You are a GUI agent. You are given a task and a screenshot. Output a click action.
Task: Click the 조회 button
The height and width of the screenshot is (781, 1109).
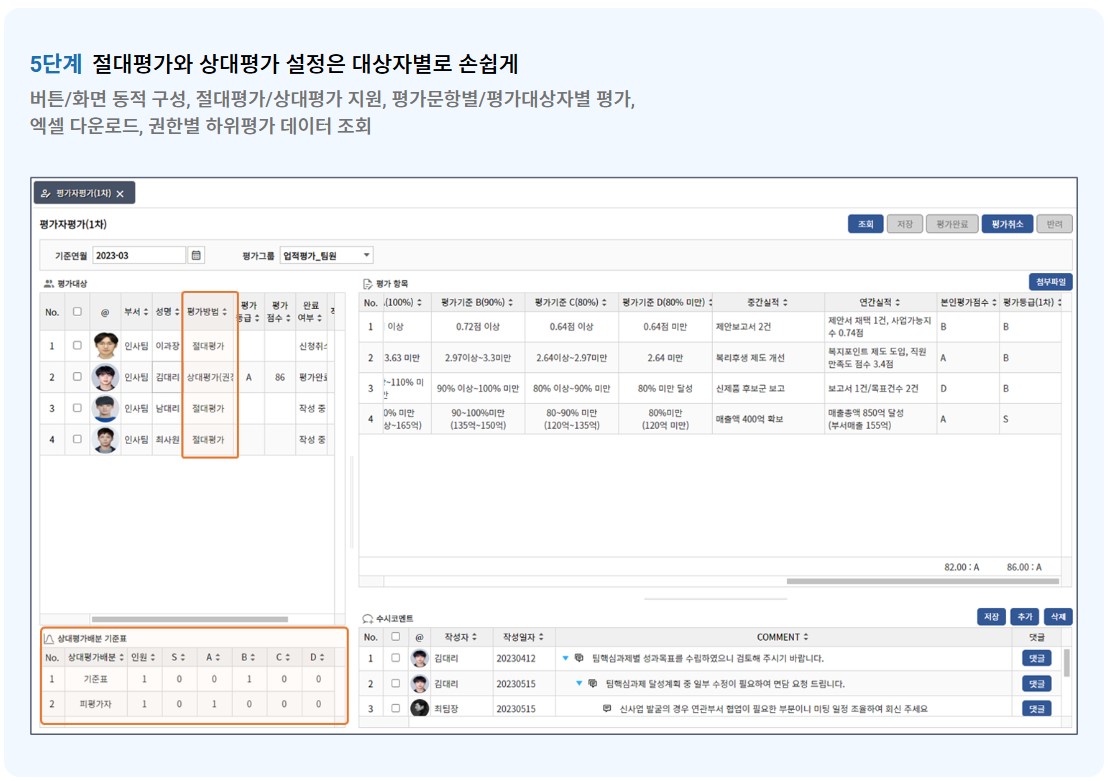[x=866, y=224]
